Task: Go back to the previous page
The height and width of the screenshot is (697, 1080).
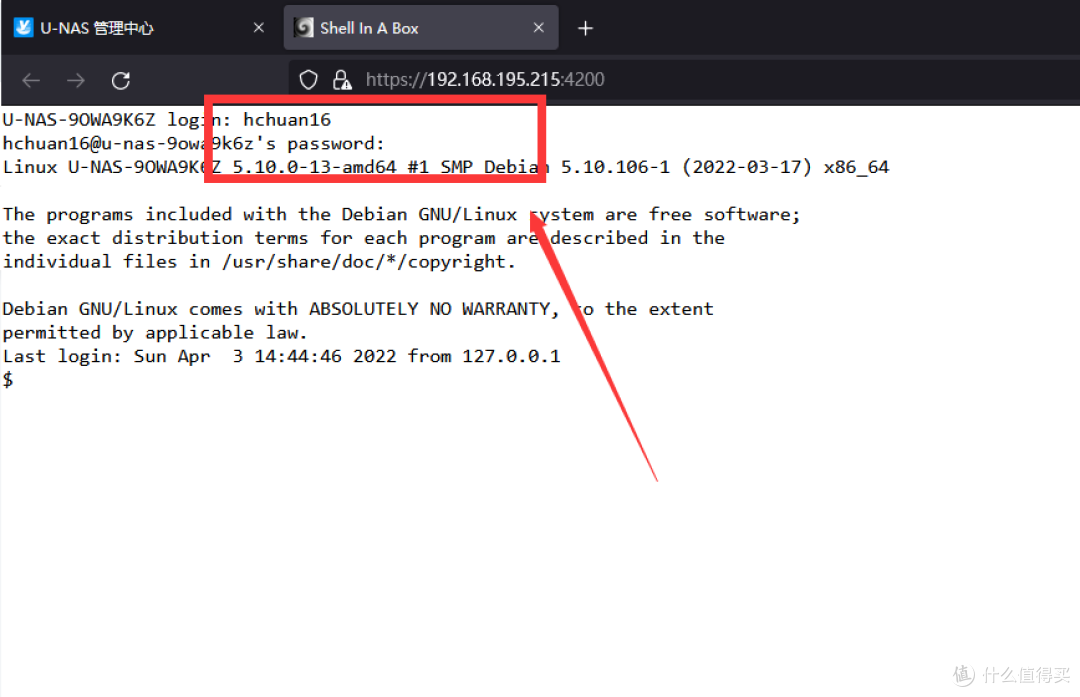Action: point(31,80)
